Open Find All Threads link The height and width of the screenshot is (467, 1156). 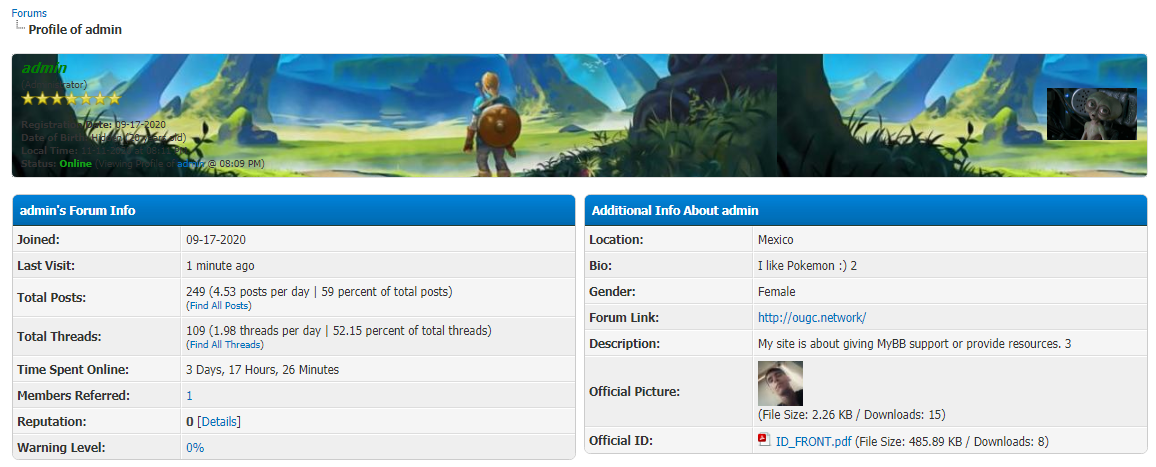[225, 344]
